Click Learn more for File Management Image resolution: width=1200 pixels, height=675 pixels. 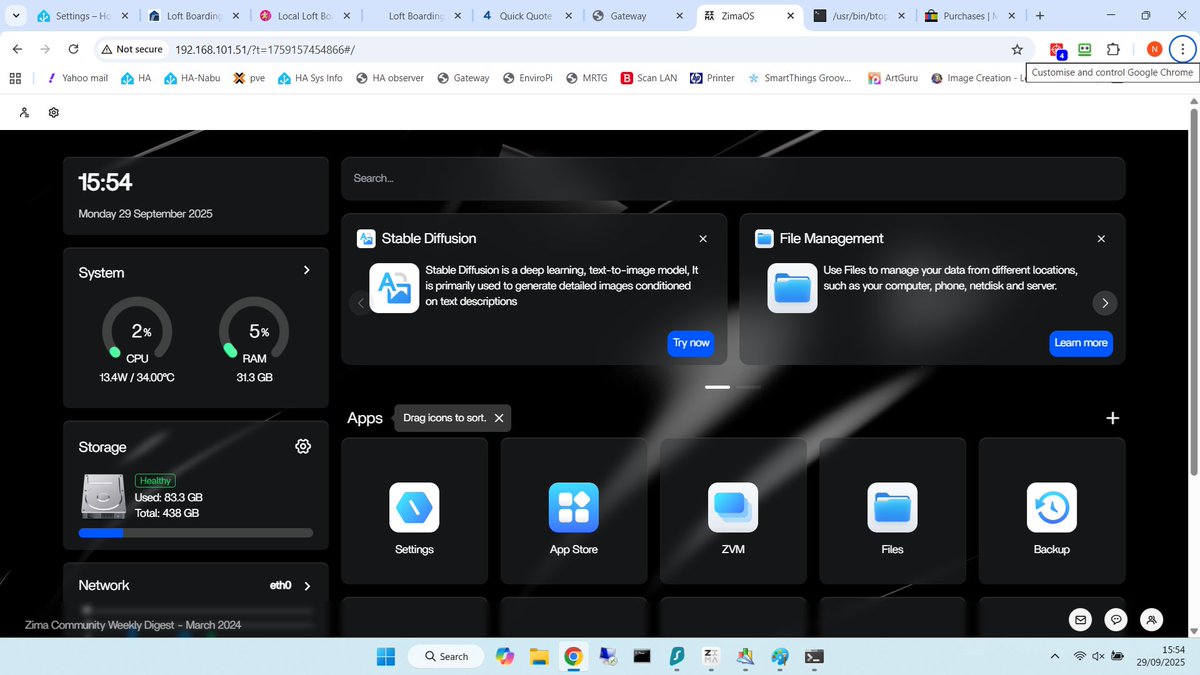coord(1081,343)
